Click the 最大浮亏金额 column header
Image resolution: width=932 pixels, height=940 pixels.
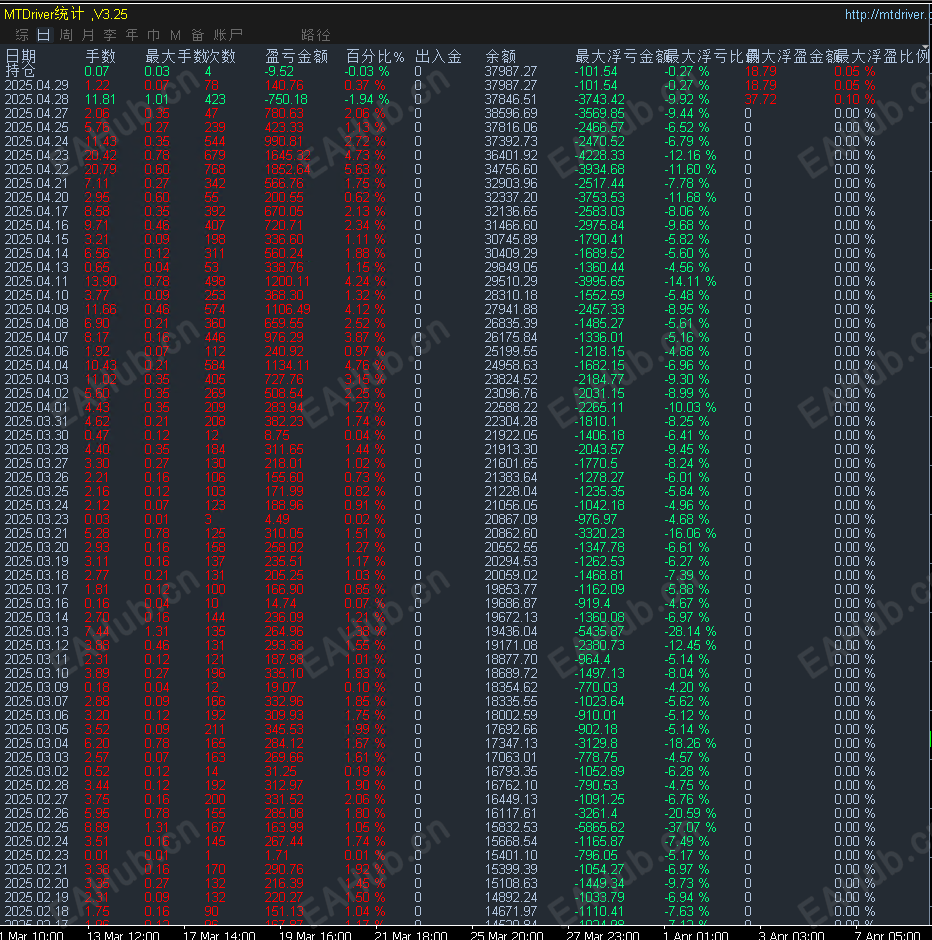(x=622, y=56)
